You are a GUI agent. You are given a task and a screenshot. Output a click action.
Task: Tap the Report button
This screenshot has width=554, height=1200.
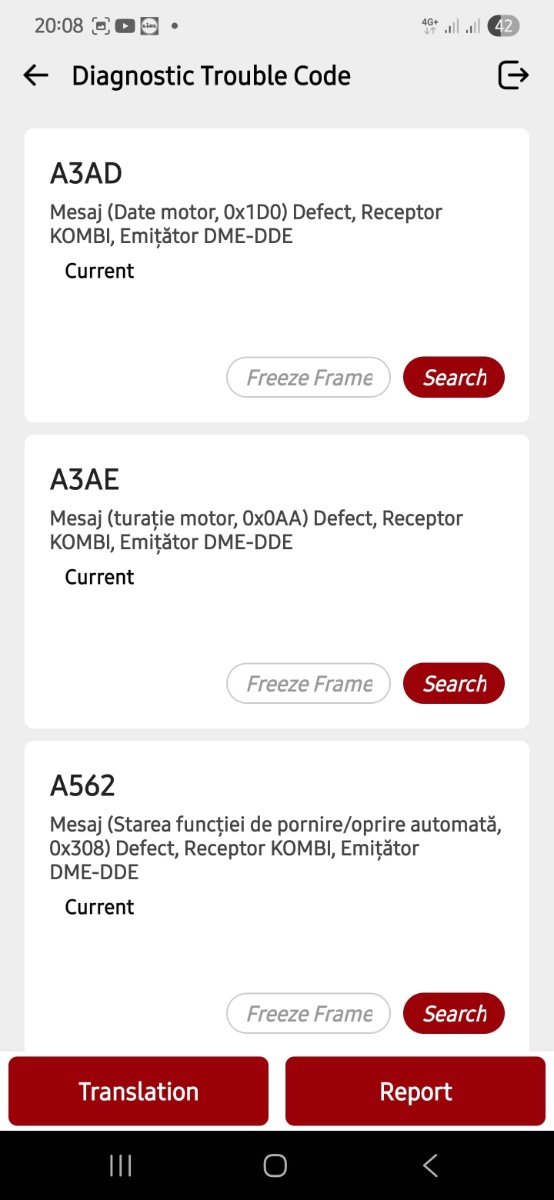tap(416, 1091)
